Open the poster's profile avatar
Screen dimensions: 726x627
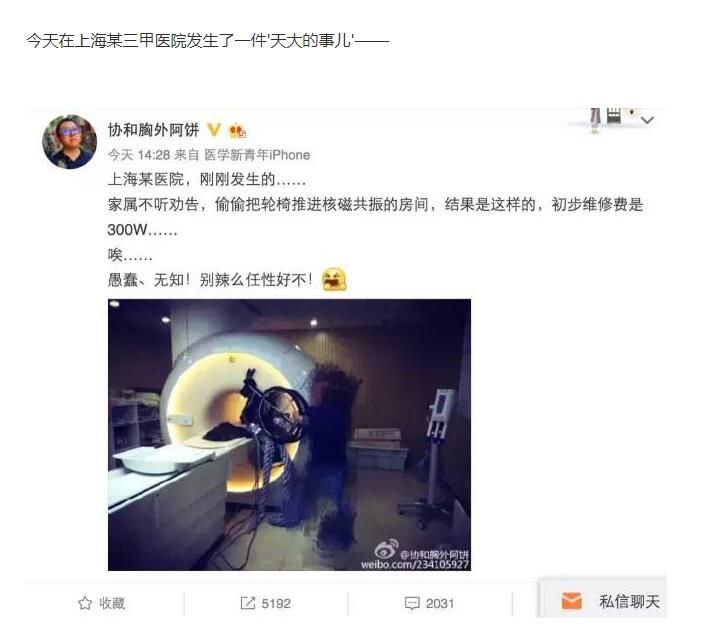coord(69,142)
